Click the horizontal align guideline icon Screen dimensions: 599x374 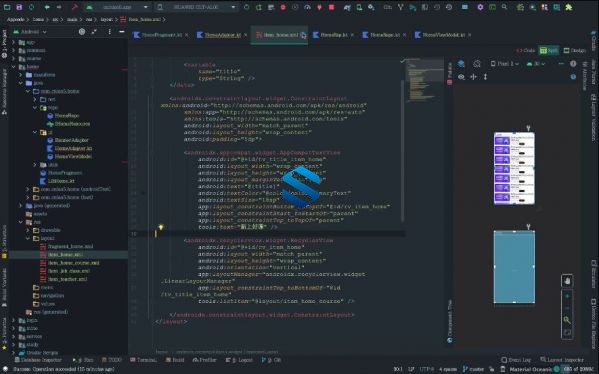tap(473, 77)
